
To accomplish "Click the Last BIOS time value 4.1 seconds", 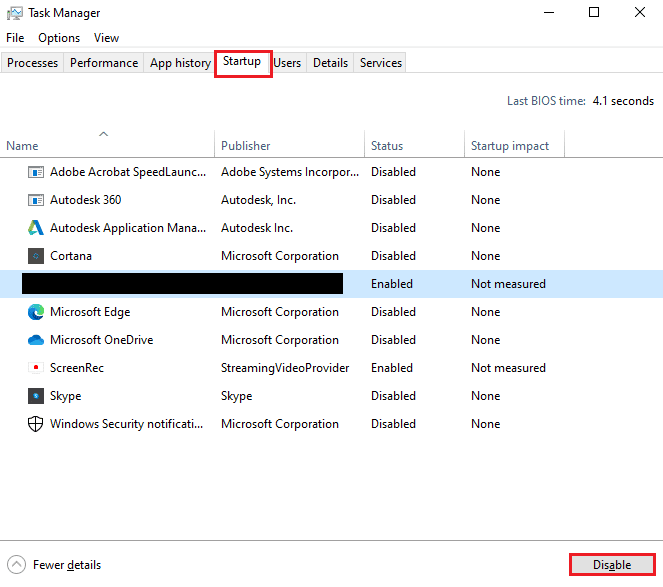I will (623, 101).
